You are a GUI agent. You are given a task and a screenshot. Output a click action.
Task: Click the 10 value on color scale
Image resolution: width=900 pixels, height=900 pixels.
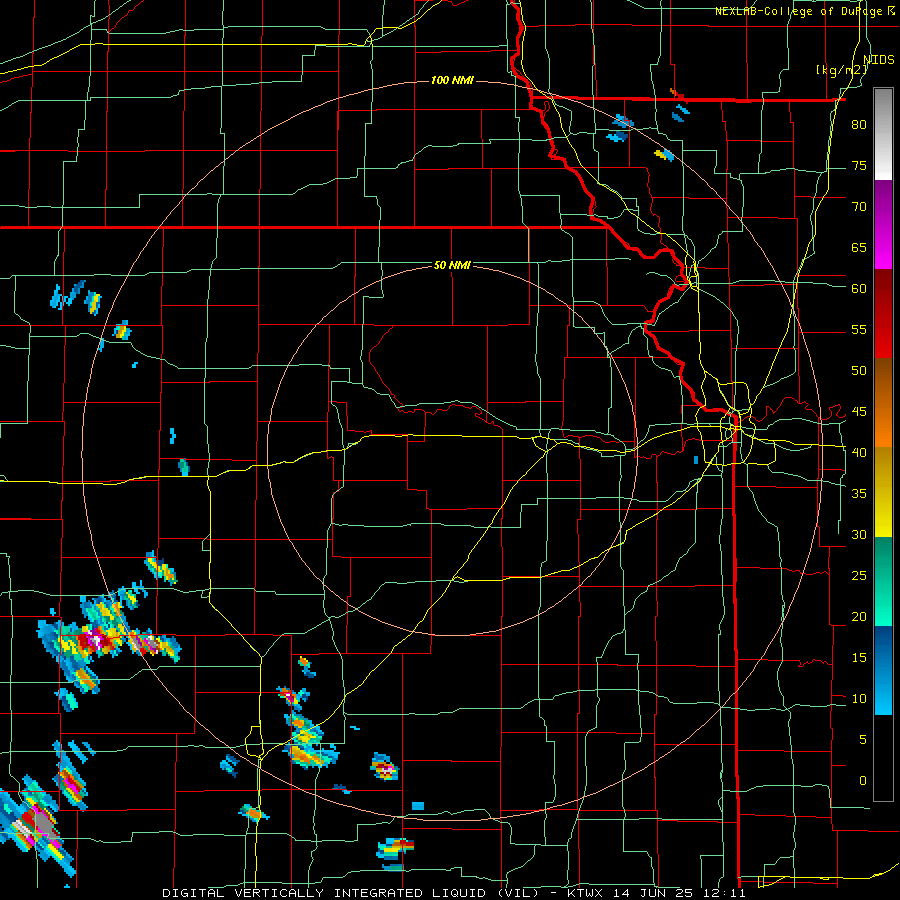pyautogui.click(x=859, y=699)
